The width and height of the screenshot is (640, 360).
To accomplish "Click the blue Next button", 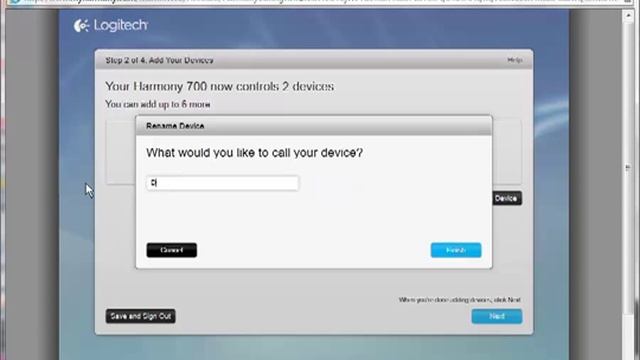I will [497, 316].
